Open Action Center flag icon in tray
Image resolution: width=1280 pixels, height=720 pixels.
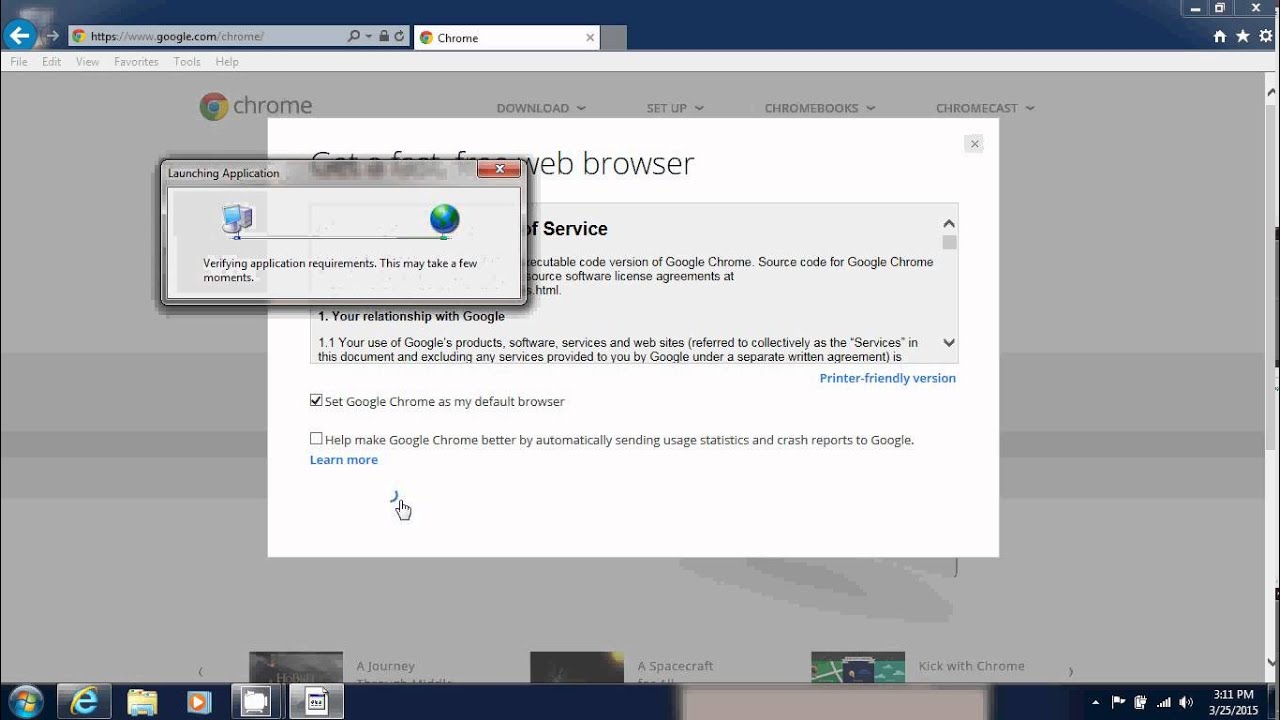(x=1119, y=702)
